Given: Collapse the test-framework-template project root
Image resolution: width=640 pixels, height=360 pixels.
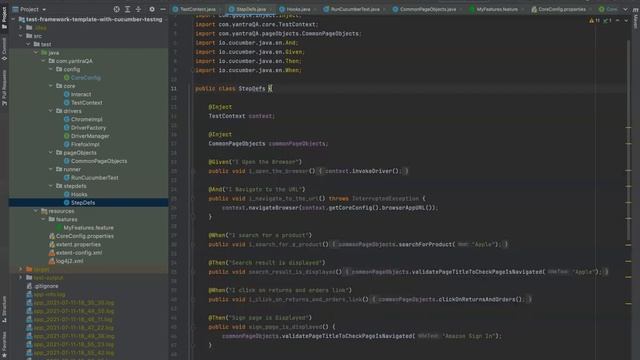Looking at the screenshot, I should pos(13,19).
